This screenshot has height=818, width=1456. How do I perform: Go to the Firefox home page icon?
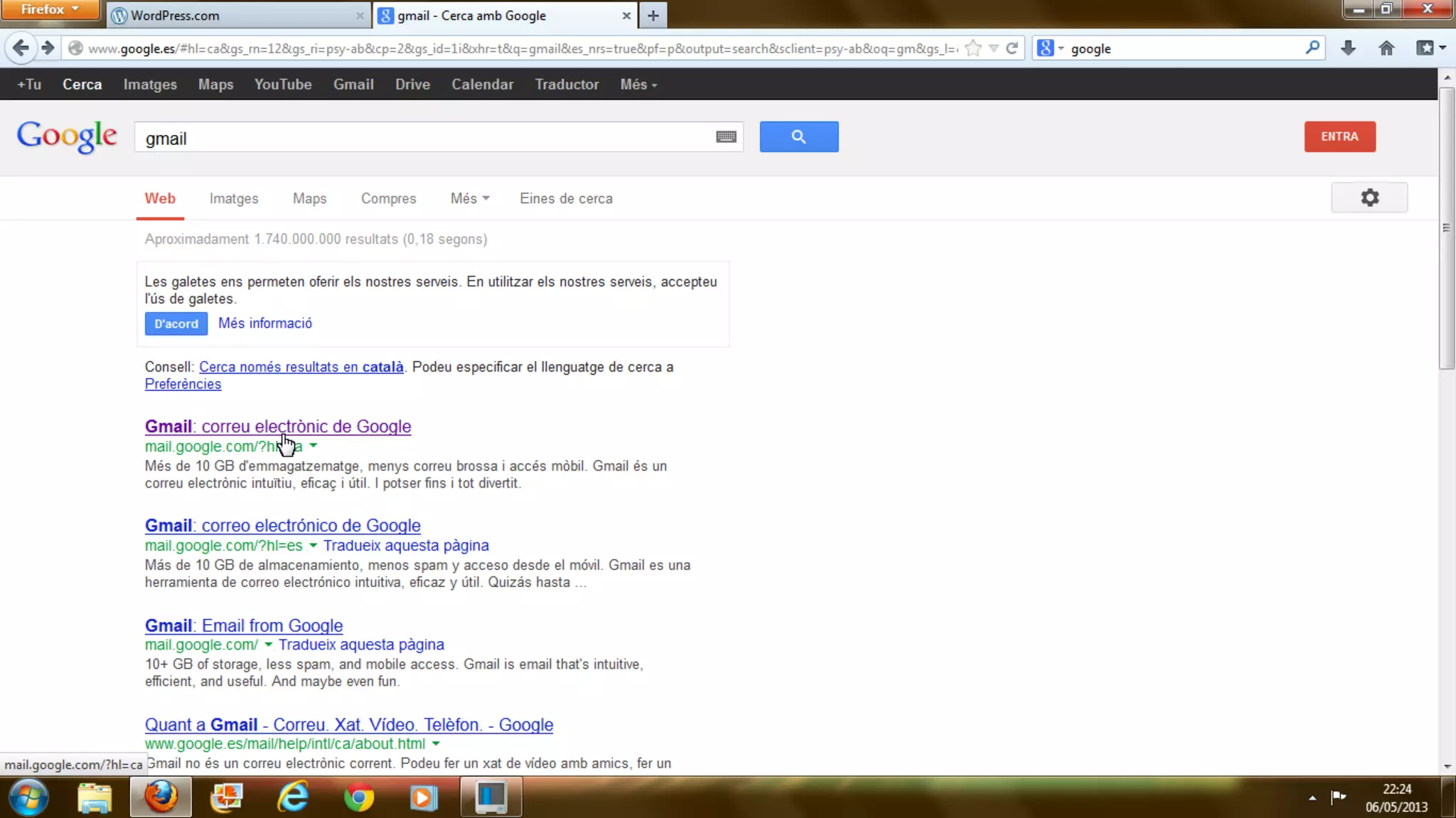1386,48
